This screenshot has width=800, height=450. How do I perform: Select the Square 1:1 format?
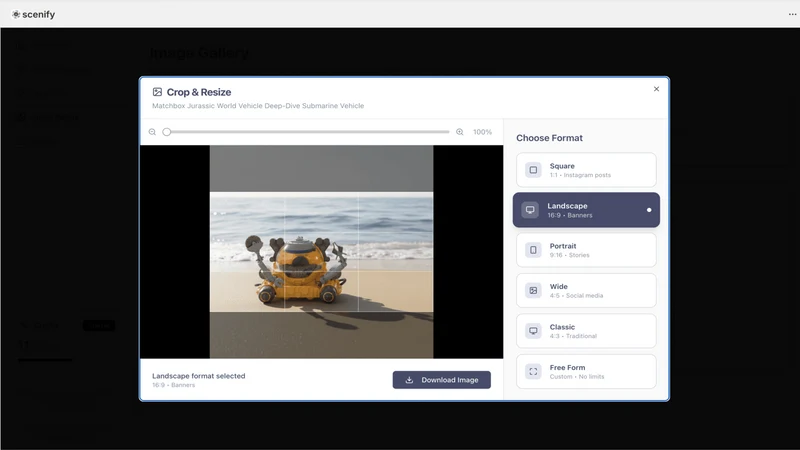click(586, 170)
